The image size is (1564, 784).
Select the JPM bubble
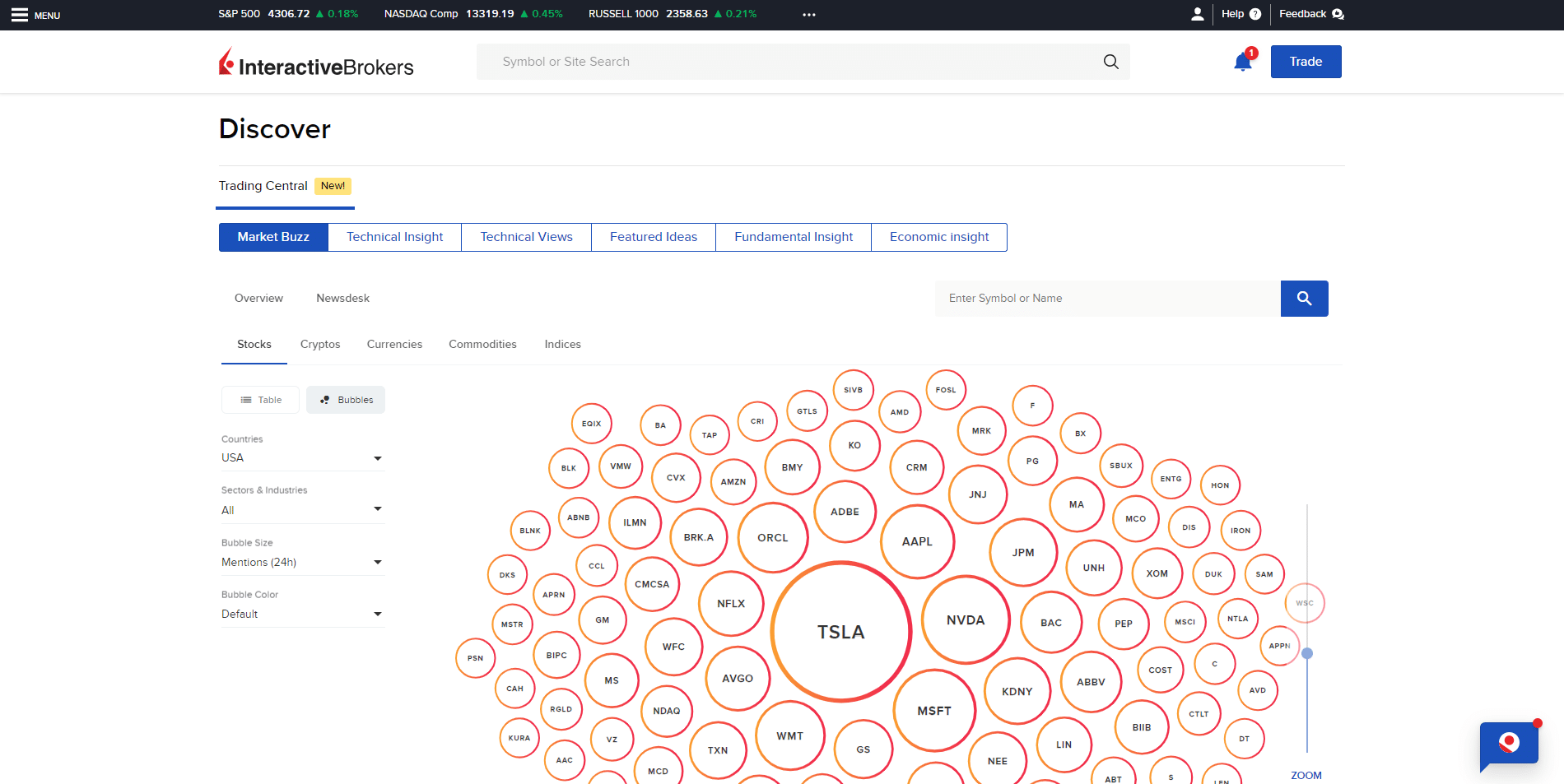[1023, 552]
